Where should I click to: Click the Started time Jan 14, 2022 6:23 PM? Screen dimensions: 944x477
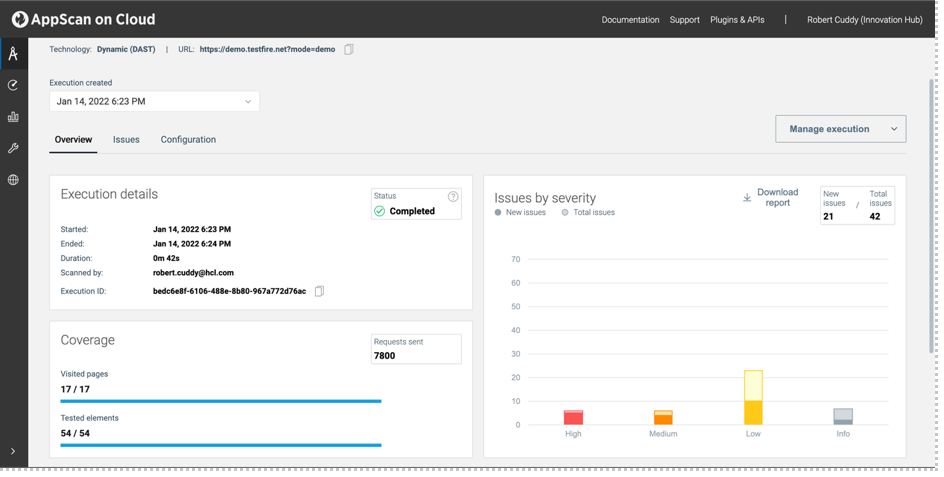tap(192, 229)
